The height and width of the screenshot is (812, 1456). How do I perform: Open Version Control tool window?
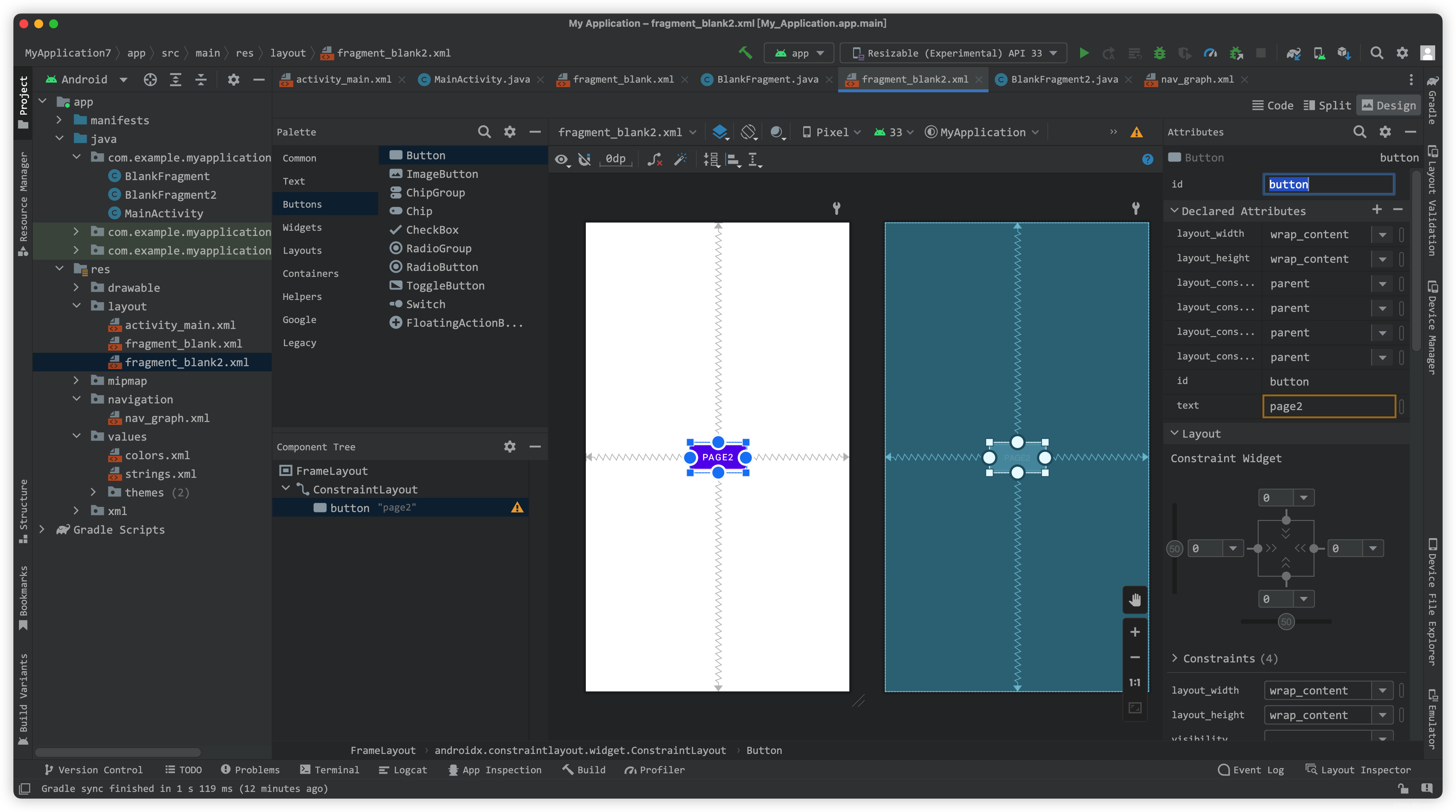tap(94, 770)
